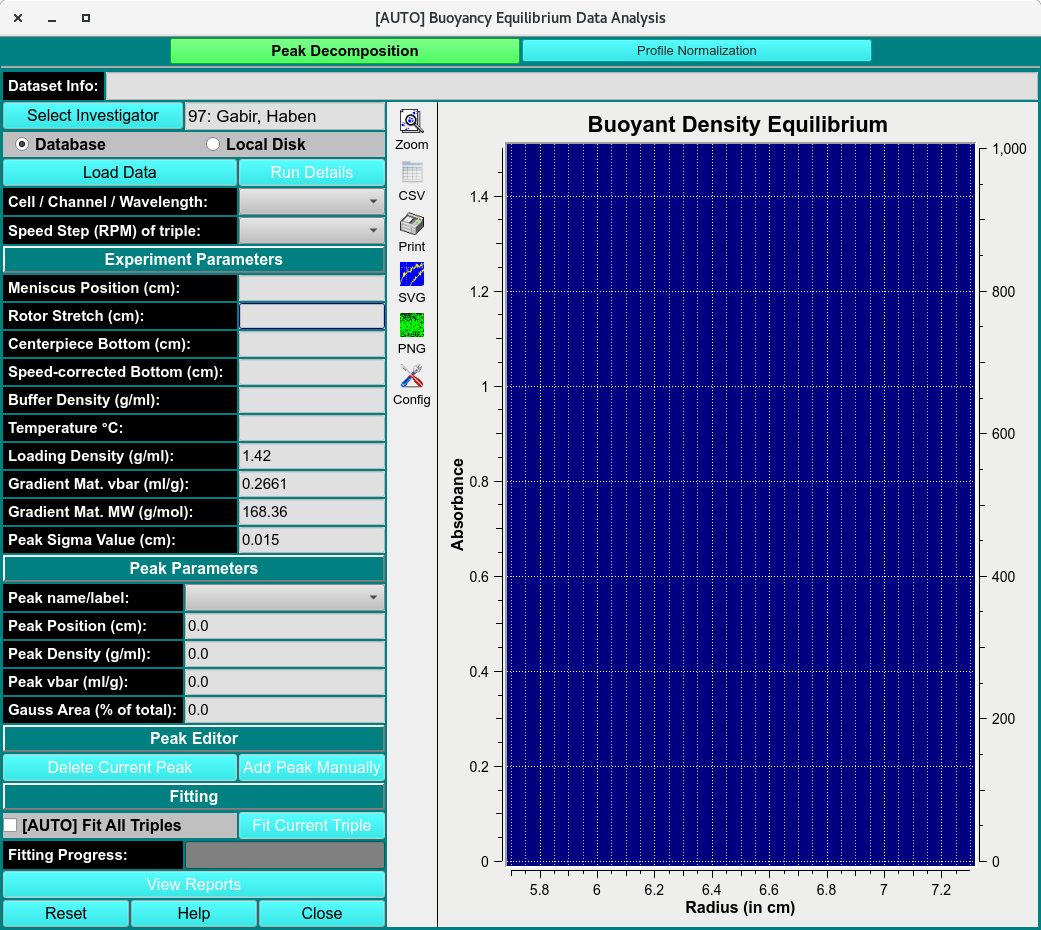Select the Database radio button

coord(22,144)
